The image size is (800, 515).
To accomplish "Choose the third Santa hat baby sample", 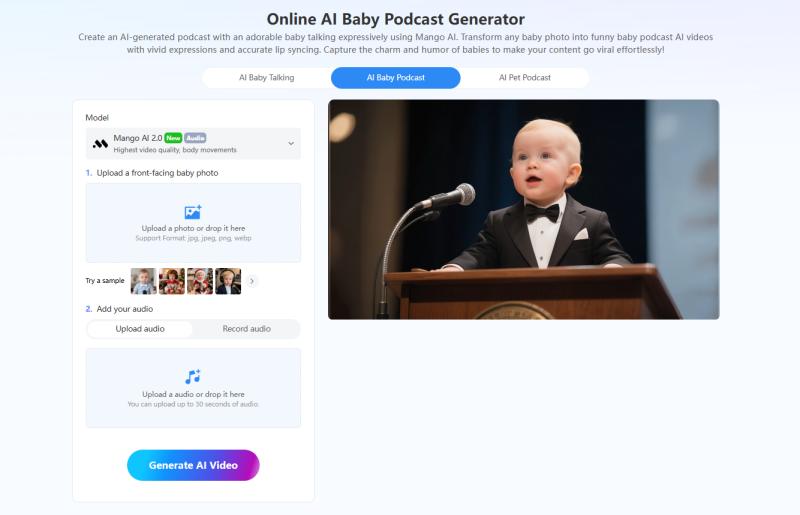I will pos(200,281).
